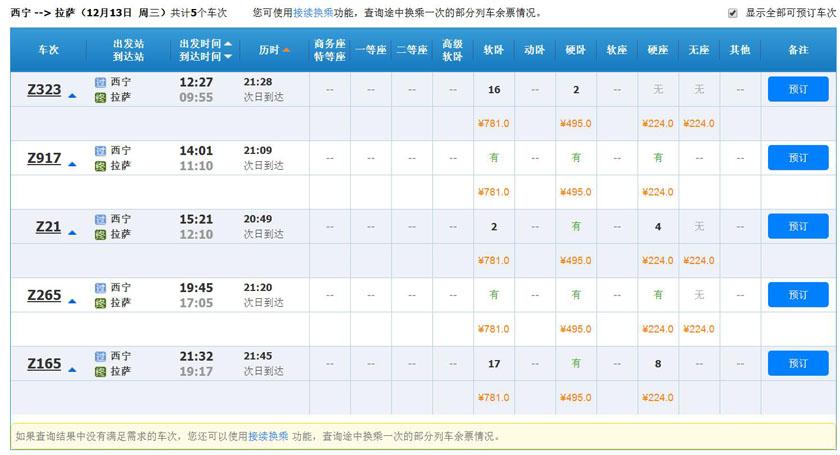
Task: Click the arrival station icon for Z323
Action: pos(100,98)
